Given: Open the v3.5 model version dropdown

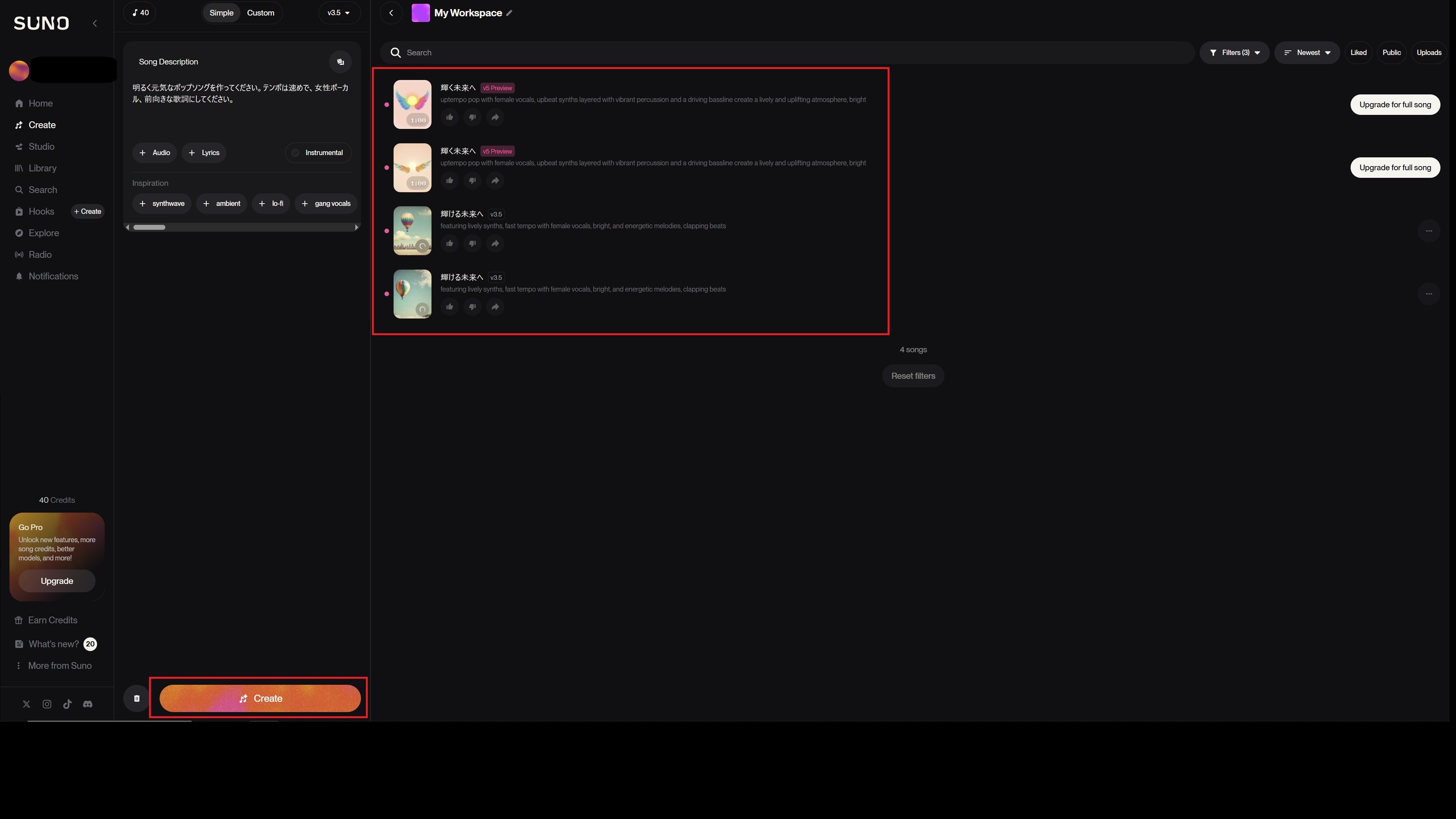Looking at the screenshot, I should (339, 13).
